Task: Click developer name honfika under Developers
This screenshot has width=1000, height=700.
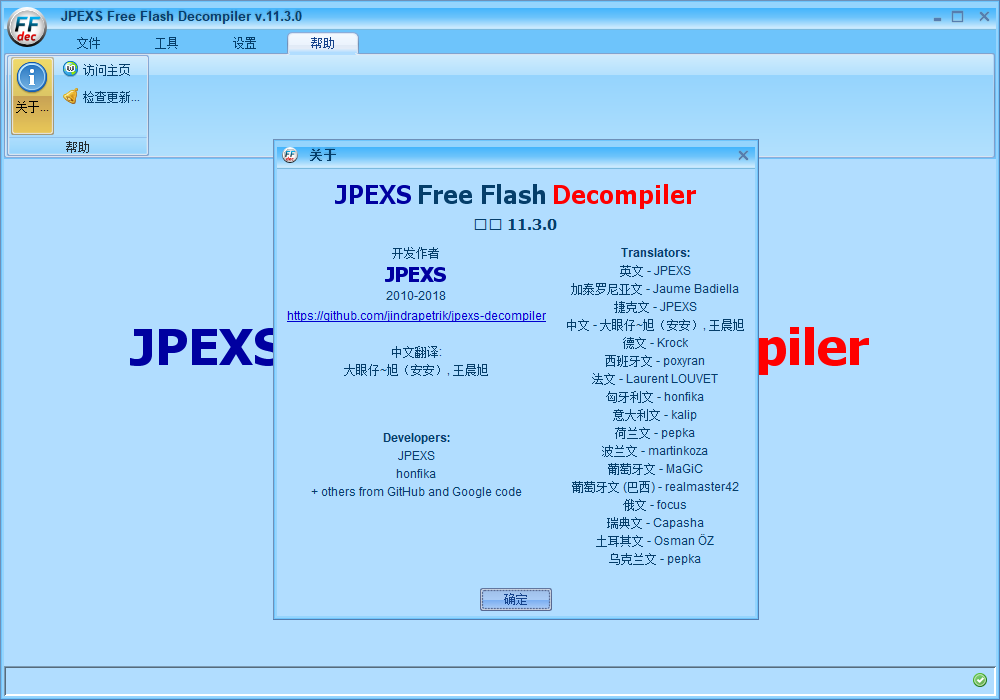Action: click(416, 474)
